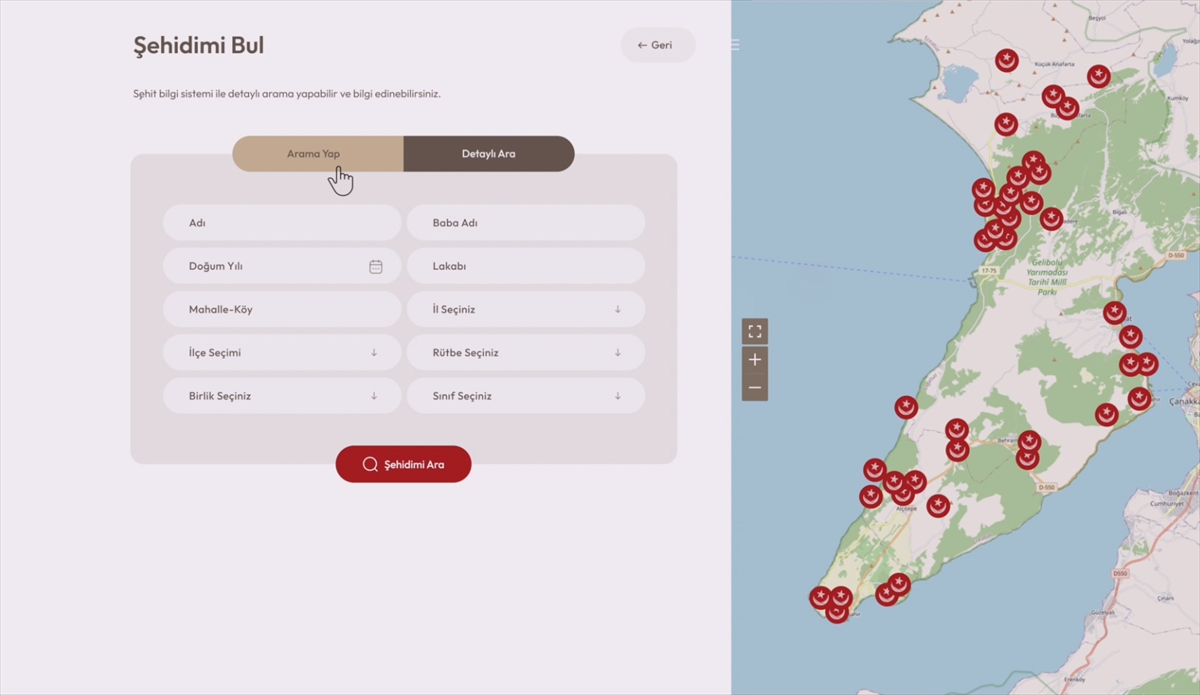Image resolution: width=1200 pixels, height=695 pixels.
Task: Go back with the Geri button
Action: coord(657,45)
